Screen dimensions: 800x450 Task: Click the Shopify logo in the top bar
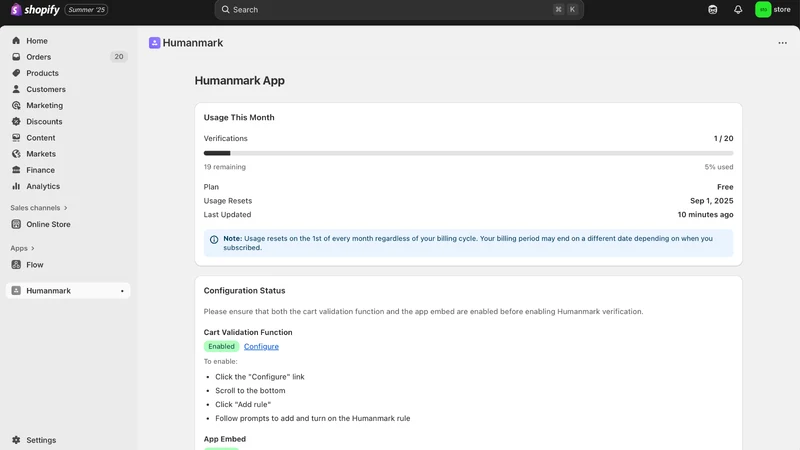tap(35, 10)
